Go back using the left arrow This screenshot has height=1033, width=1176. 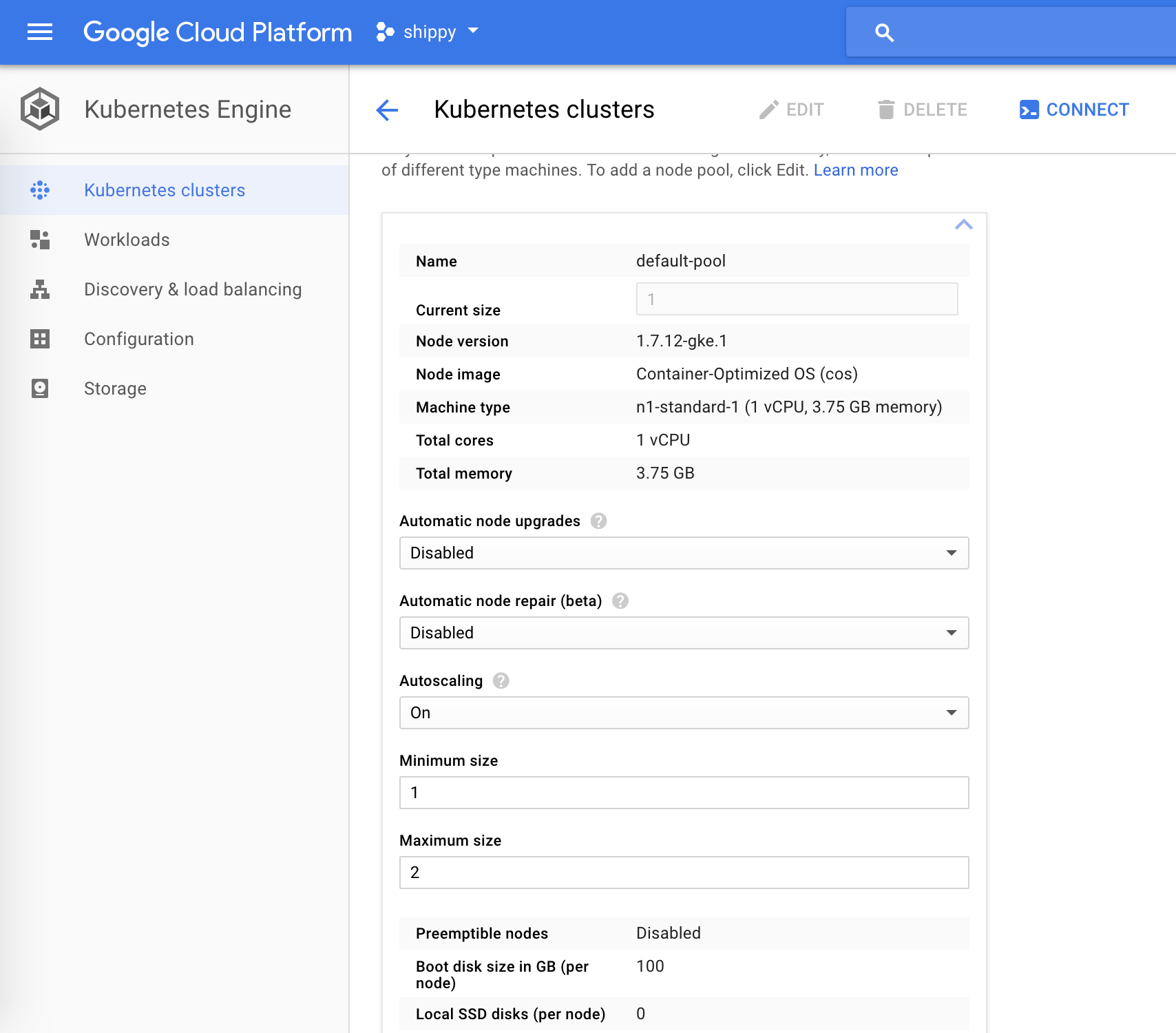tap(388, 110)
